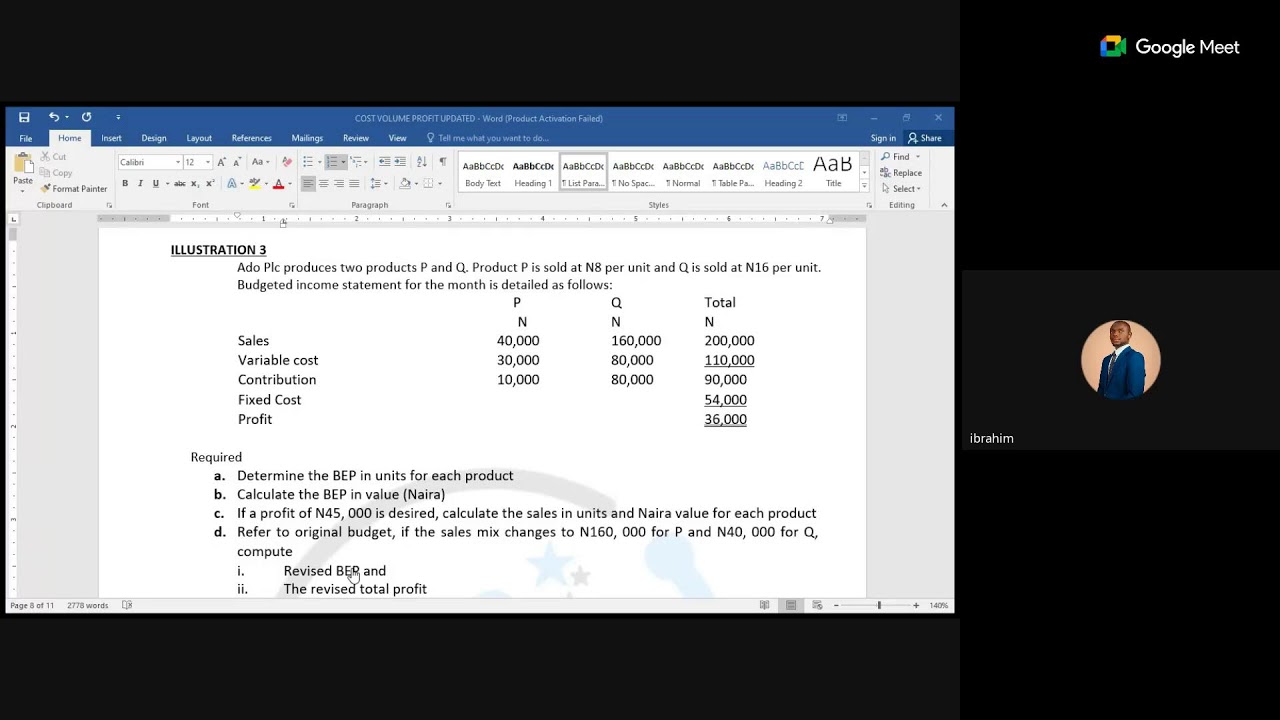Toggle strikethrough formatting
This screenshot has height=720, width=1280.
click(x=179, y=184)
